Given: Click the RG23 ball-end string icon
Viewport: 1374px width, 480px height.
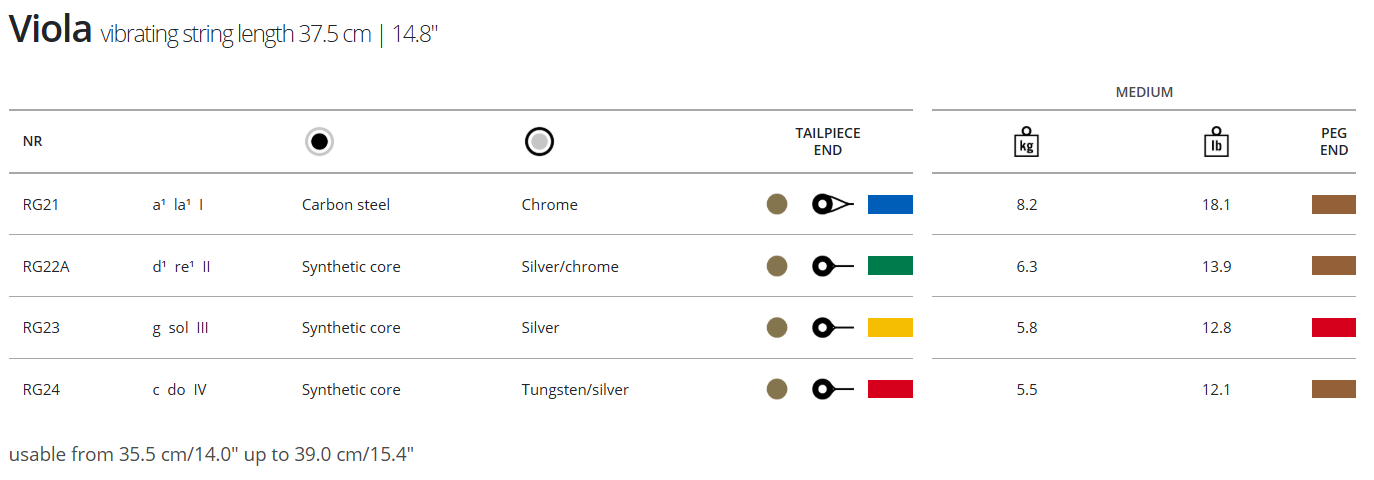Looking at the screenshot, I should pyautogui.click(x=832, y=327).
